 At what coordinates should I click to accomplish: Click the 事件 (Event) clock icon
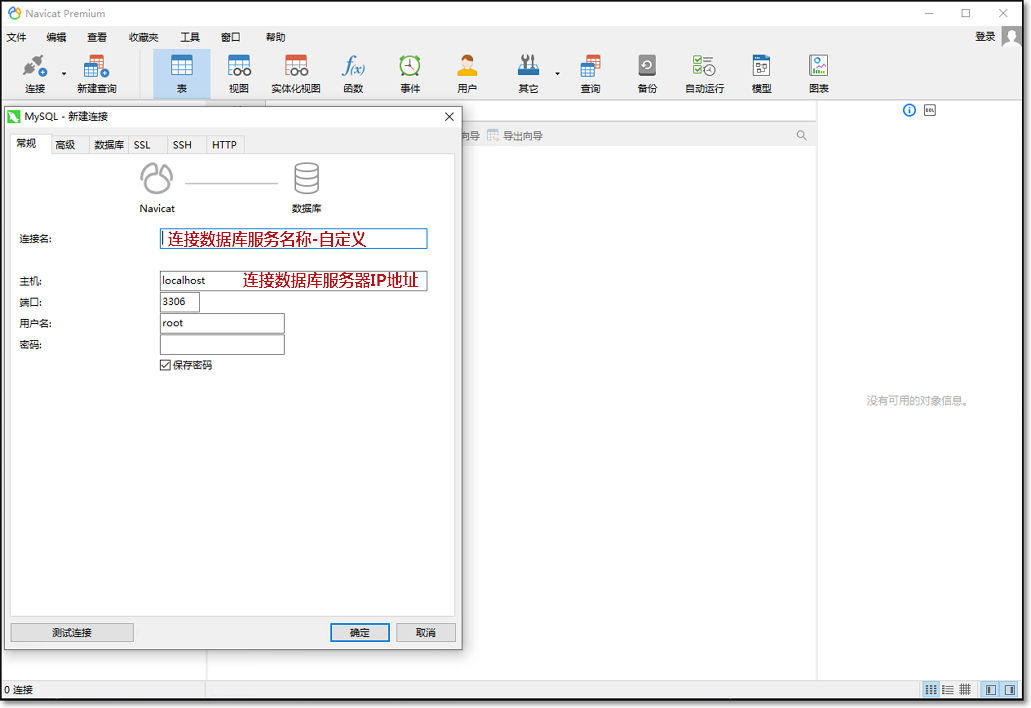(410, 74)
